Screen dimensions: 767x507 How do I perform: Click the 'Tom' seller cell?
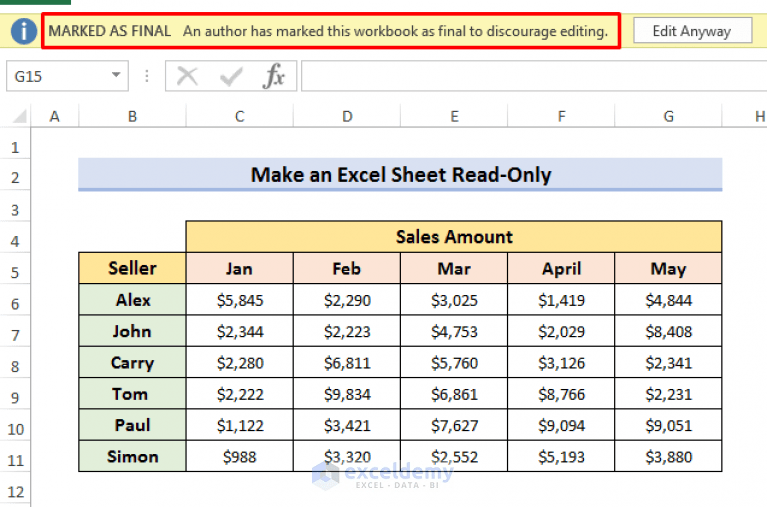click(132, 393)
